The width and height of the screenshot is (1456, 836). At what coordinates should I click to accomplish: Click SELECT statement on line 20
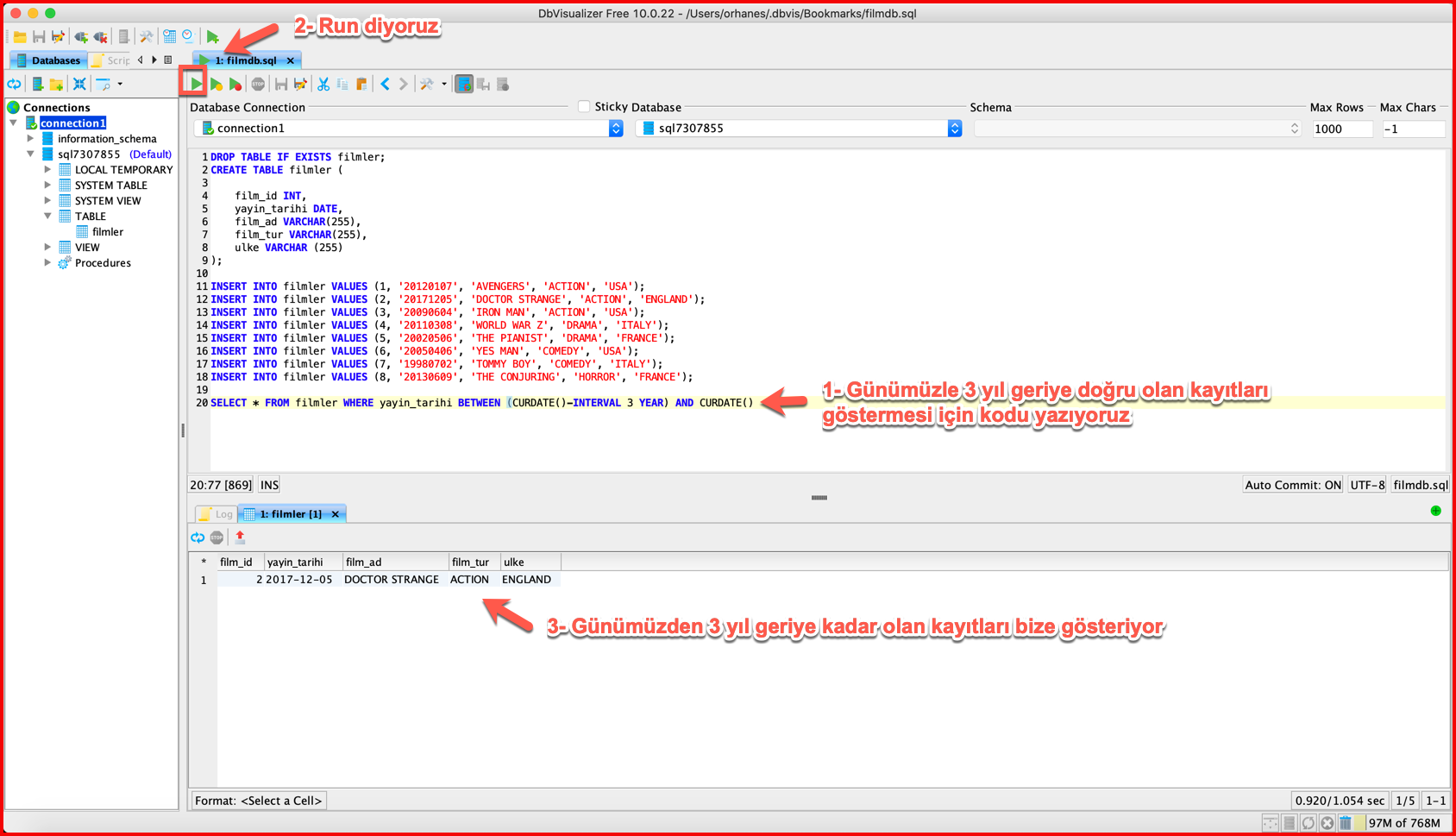pyautogui.click(x=482, y=403)
